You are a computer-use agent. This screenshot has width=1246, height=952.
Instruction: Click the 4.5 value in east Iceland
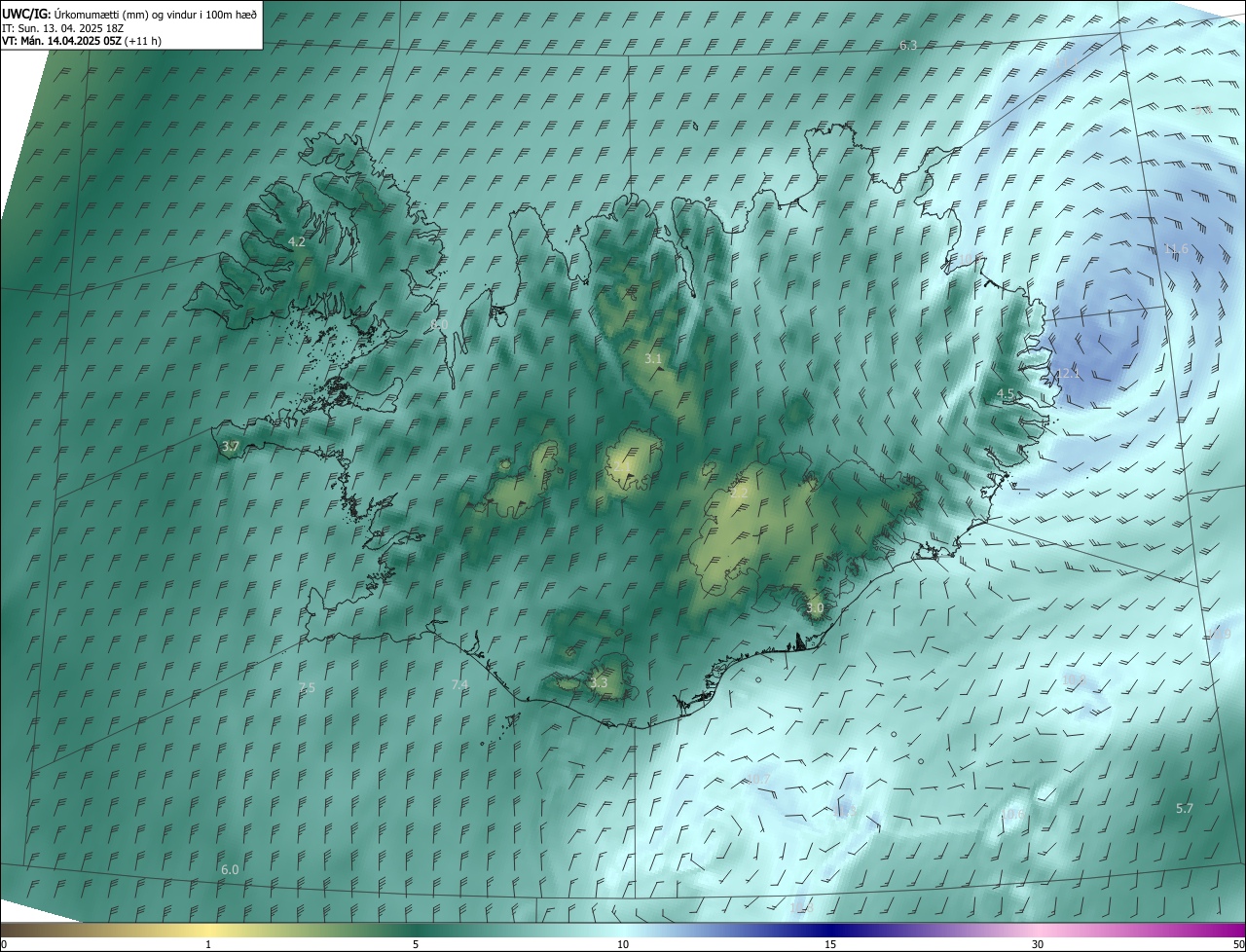pos(1006,394)
